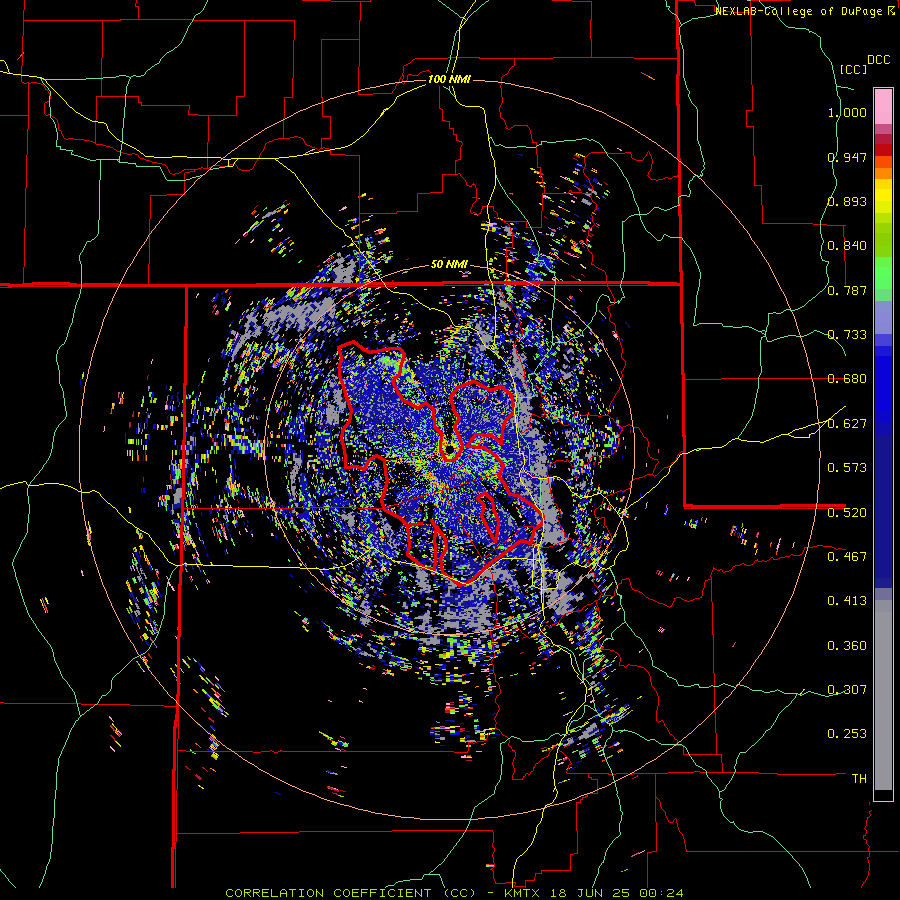
Task: Click the 0.627 legend value
Action: pyautogui.click(x=847, y=424)
